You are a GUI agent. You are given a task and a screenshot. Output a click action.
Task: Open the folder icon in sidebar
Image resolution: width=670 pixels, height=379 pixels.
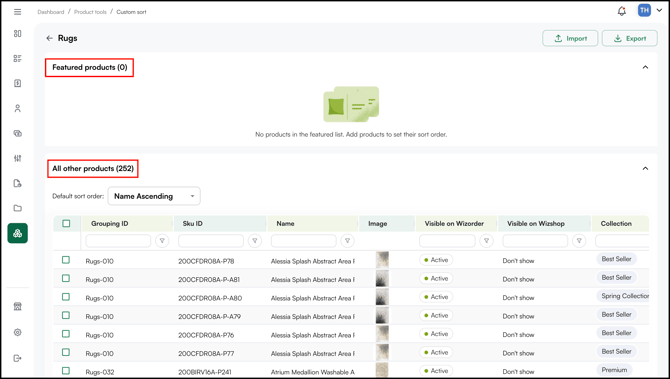(18, 208)
